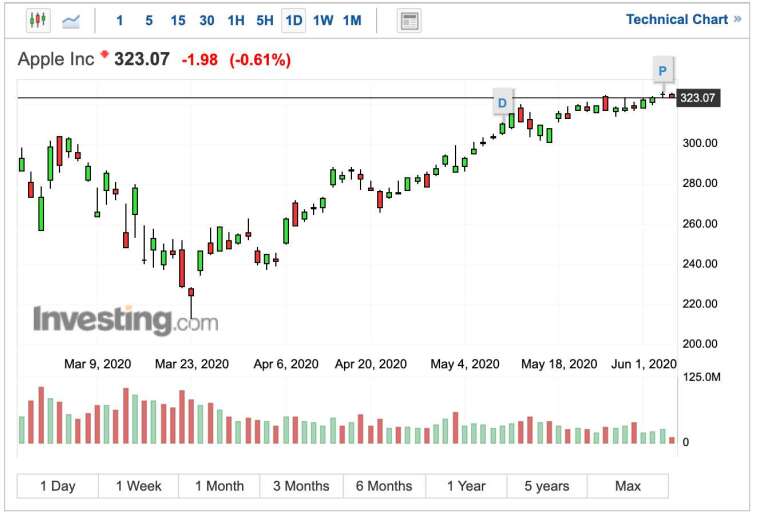The width and height of the screenshot is (760, 517).
Task: Show the 6 Months range
Action: point(384,486)
